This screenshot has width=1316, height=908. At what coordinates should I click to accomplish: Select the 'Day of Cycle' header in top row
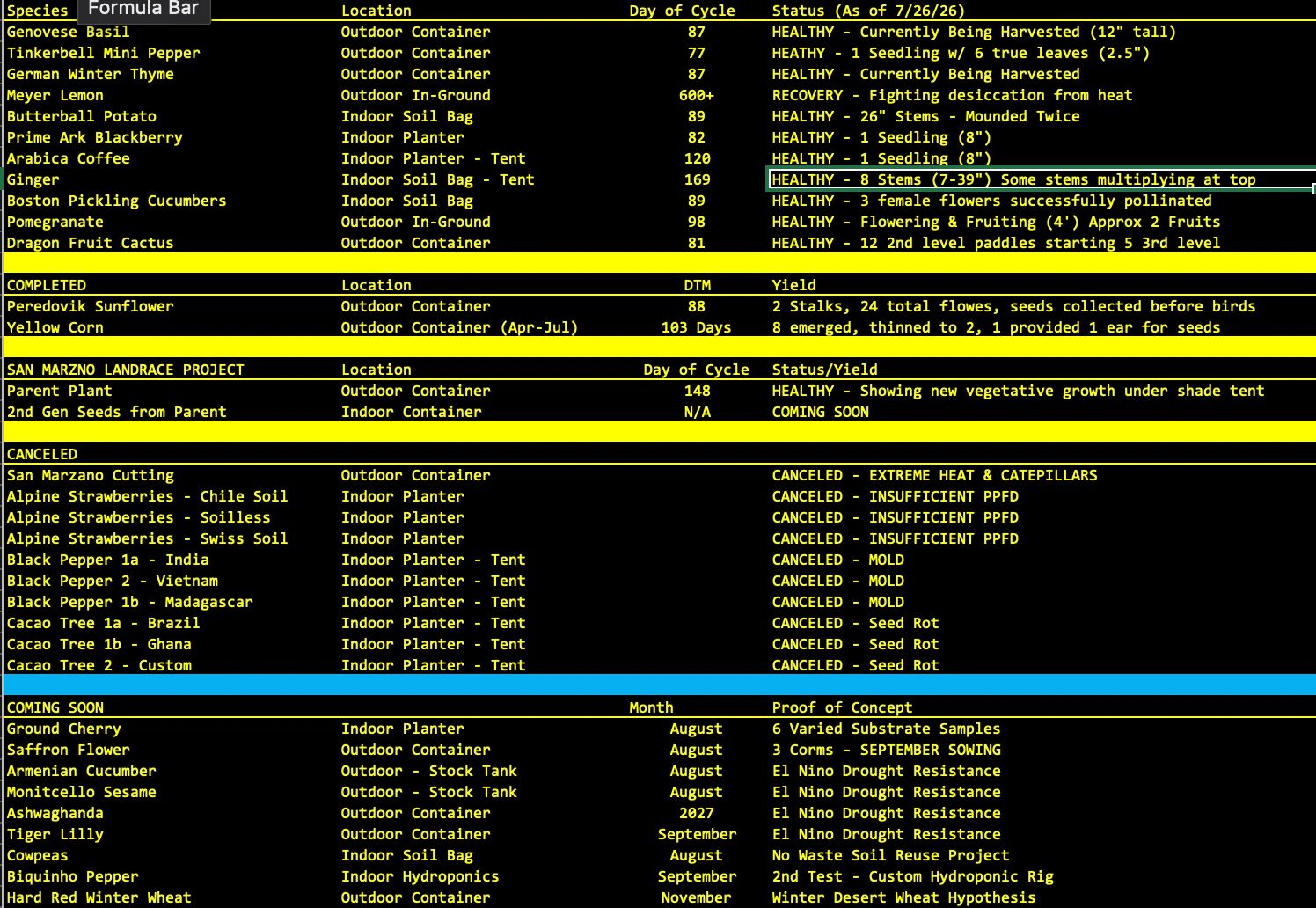pyautogui.click(x=682, y=11)
